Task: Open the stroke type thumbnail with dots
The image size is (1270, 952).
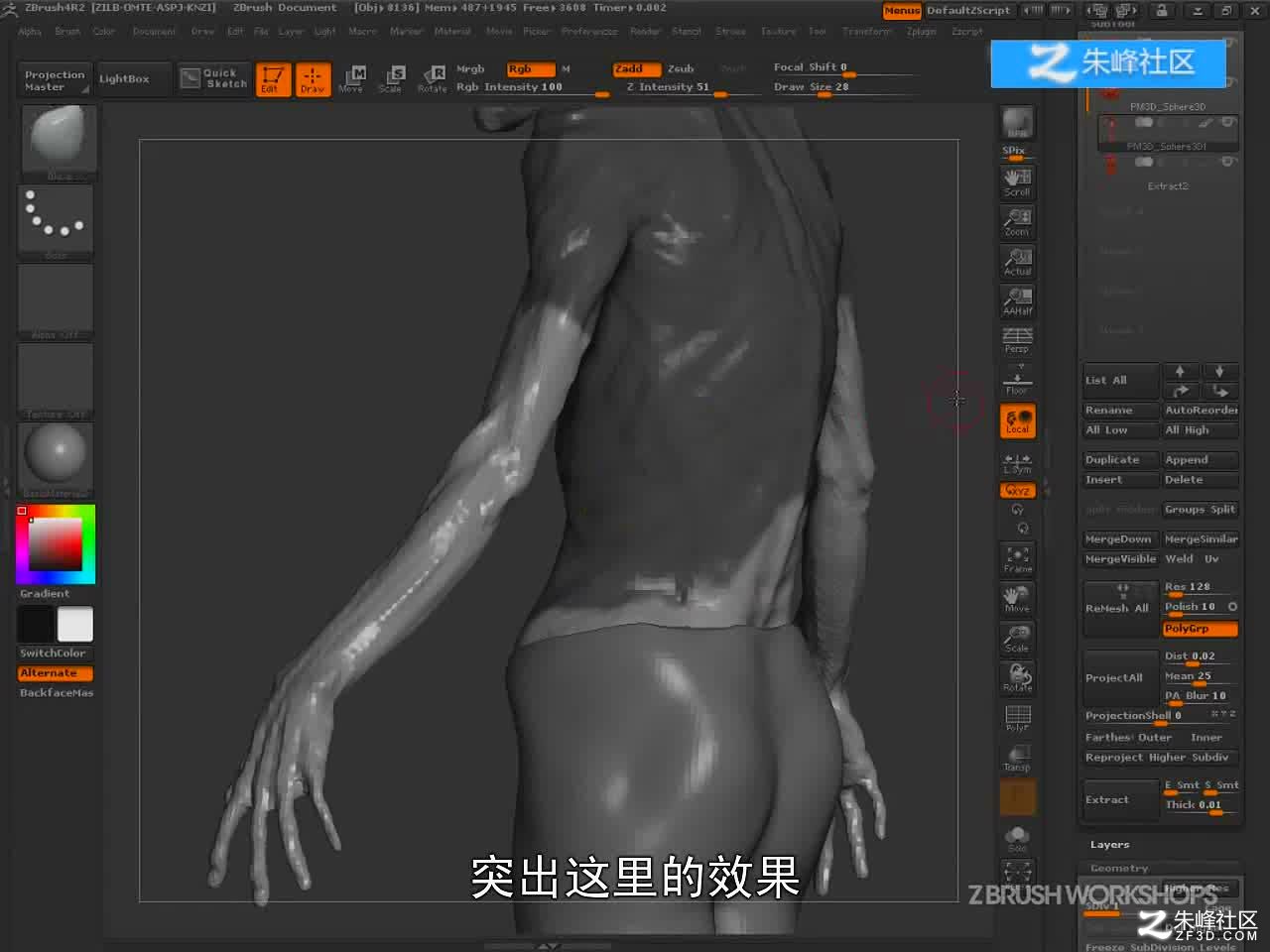Action: click(x=57, y=222)
